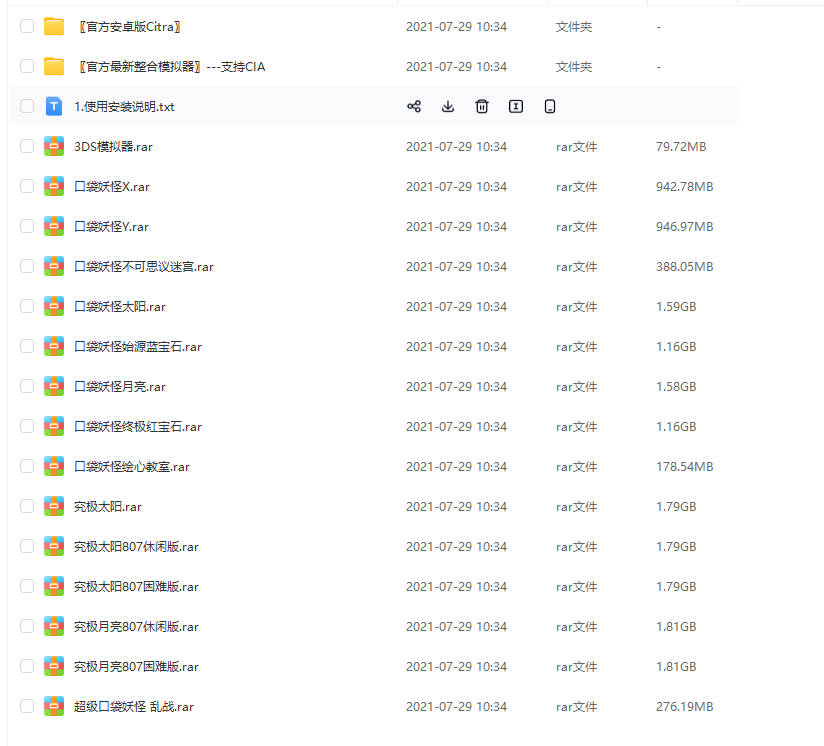Viewport: 824px width, 746px height.
Task: Check the box for 口袋妖怪太阳.rar
Action: [x=27, y=306]
